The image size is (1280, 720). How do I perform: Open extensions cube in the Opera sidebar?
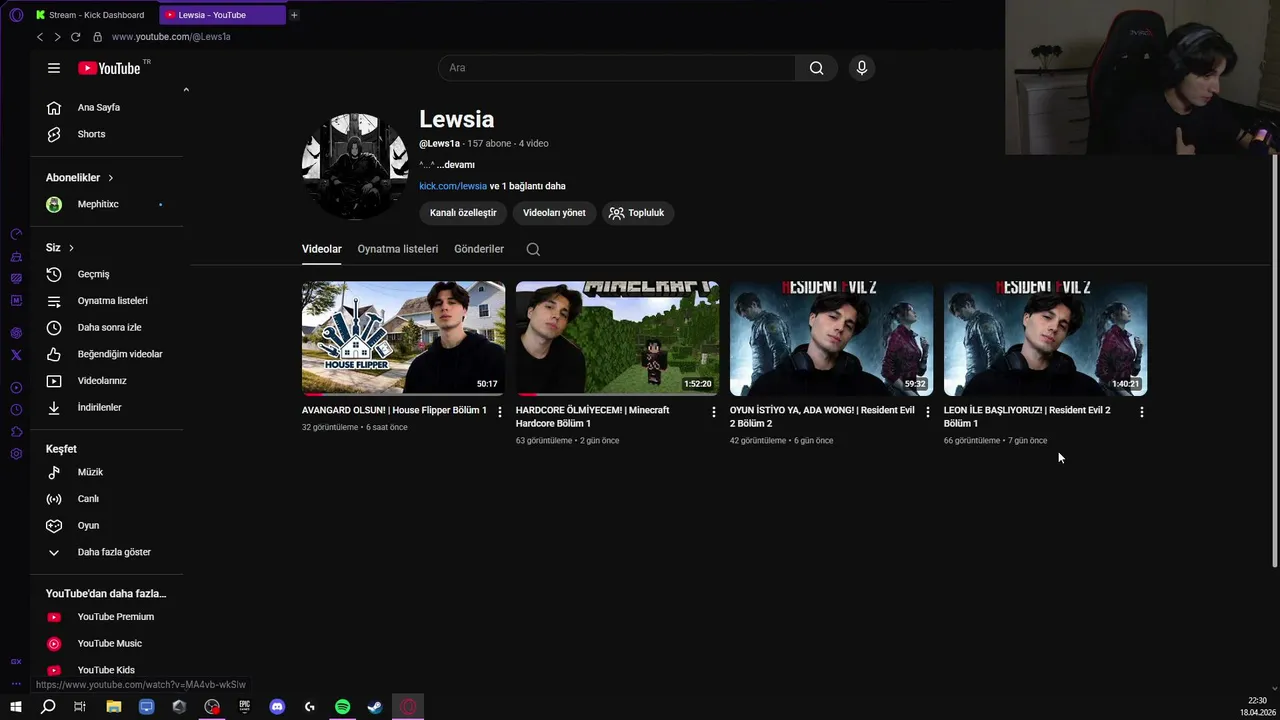[16, 432]
